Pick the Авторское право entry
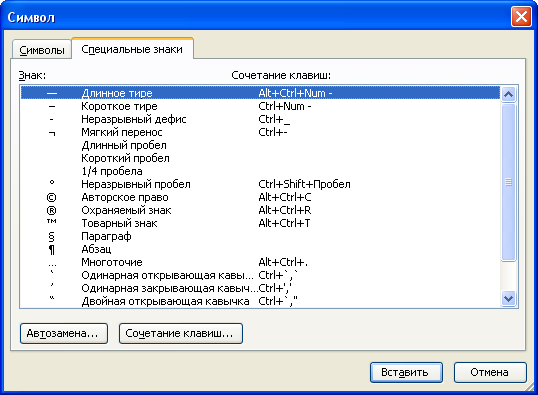Image resolution: width=538 pixels, height=395 pixels. coord(260,197)
